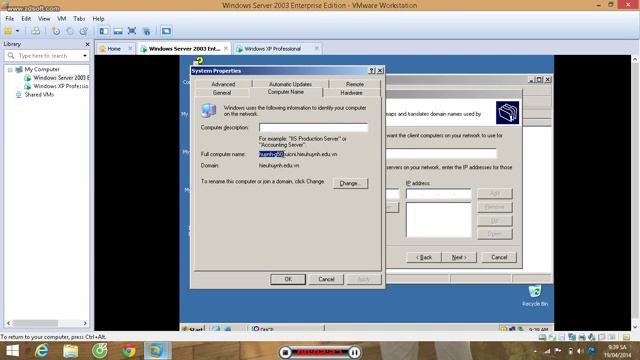Open the File menu
This screenshot has width=640, height=360.
pyautogui.click(x=10, y=19)
